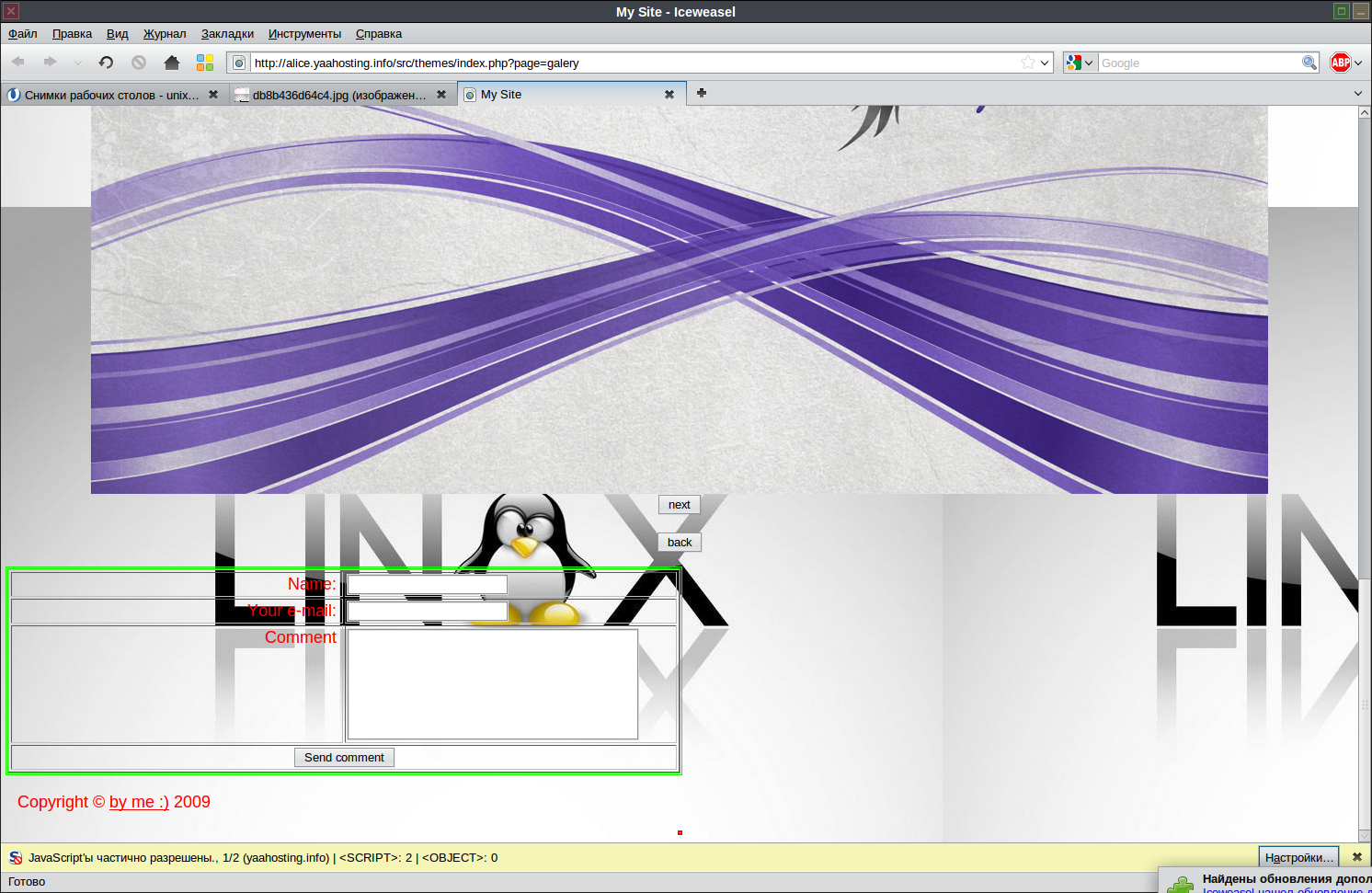Open the list all tabs dropdown
Screen dimensions: 1372x893
[x=1358, y=93]
